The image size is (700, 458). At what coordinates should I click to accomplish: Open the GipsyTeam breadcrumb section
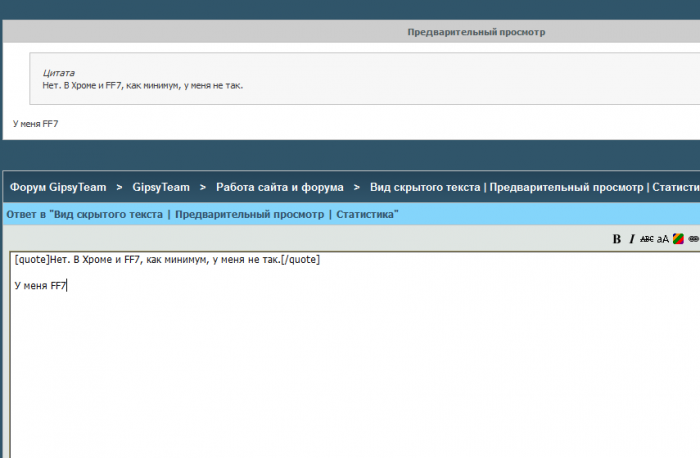(x=161, y=187)
